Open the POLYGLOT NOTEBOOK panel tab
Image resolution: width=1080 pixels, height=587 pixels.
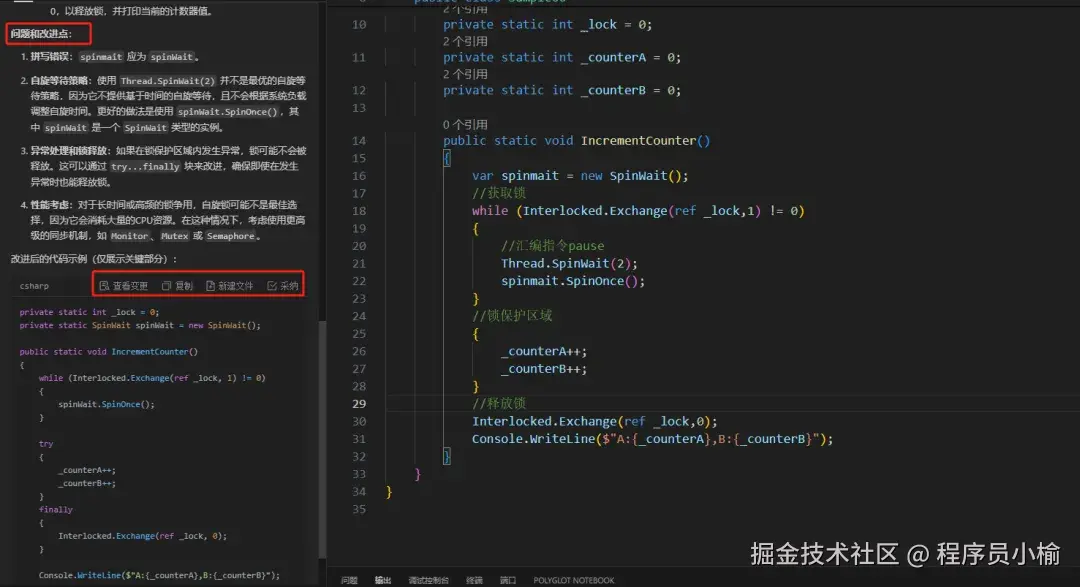574,579
